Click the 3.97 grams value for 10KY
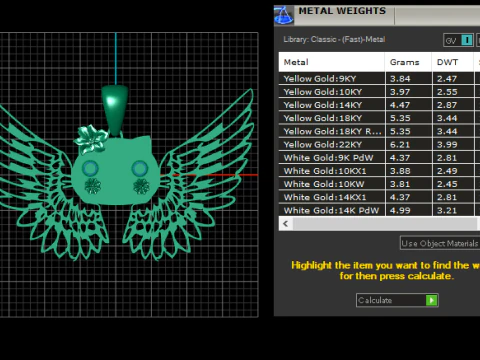The width and height of the screenshot is (480, 360). pos(400,92)
